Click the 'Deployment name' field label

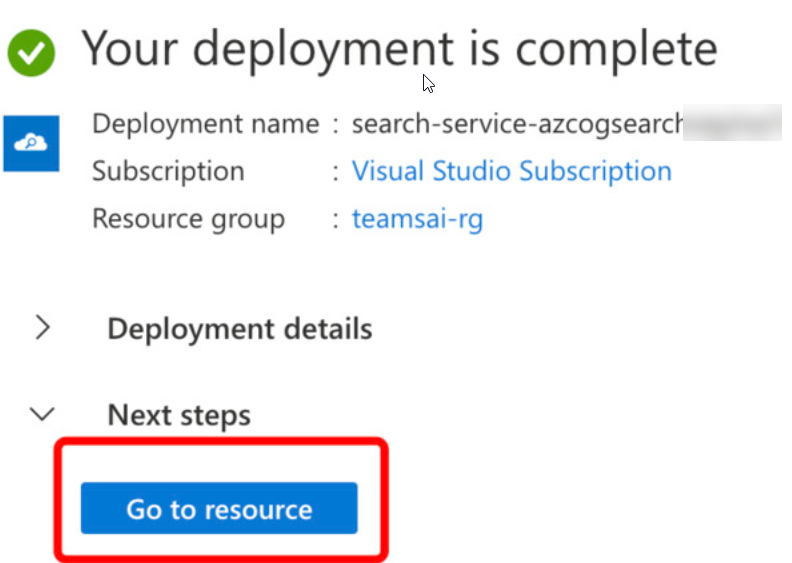point(205,124)
